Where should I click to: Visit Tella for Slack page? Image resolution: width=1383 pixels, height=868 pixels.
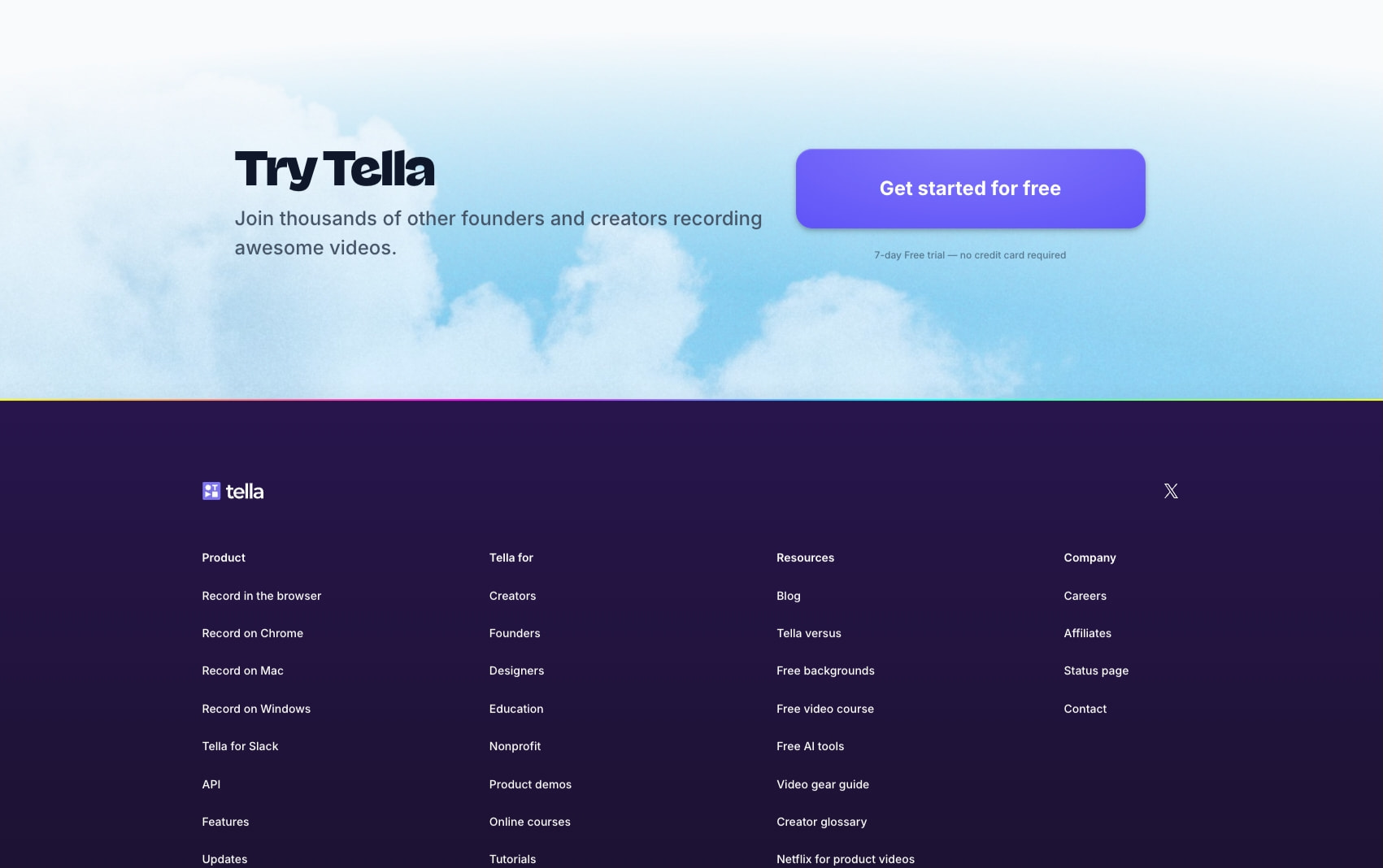240,746
